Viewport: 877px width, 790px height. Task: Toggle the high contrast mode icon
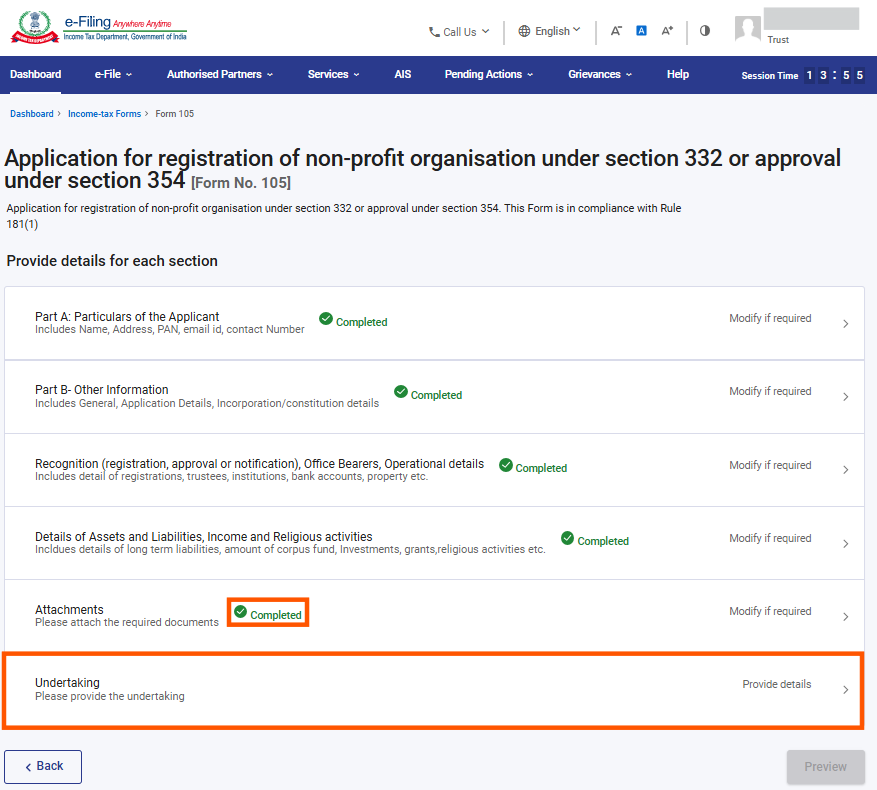[705, 31]
